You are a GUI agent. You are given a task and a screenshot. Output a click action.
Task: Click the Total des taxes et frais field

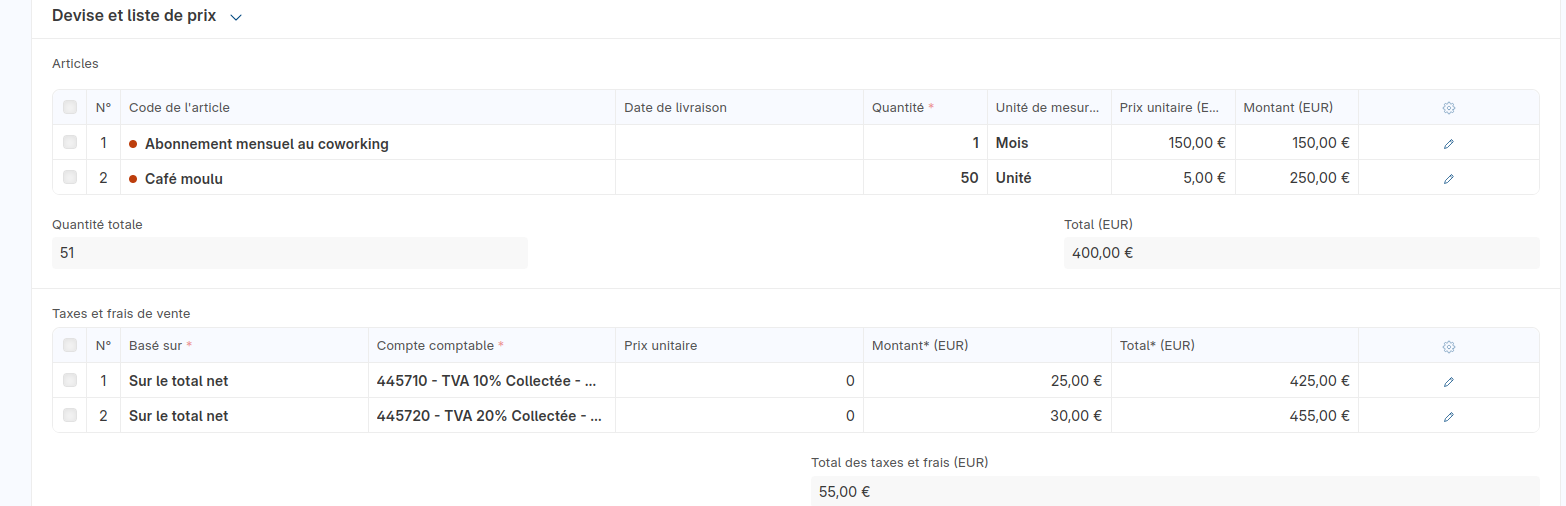pyautogui.click(x=1175, y=491)
